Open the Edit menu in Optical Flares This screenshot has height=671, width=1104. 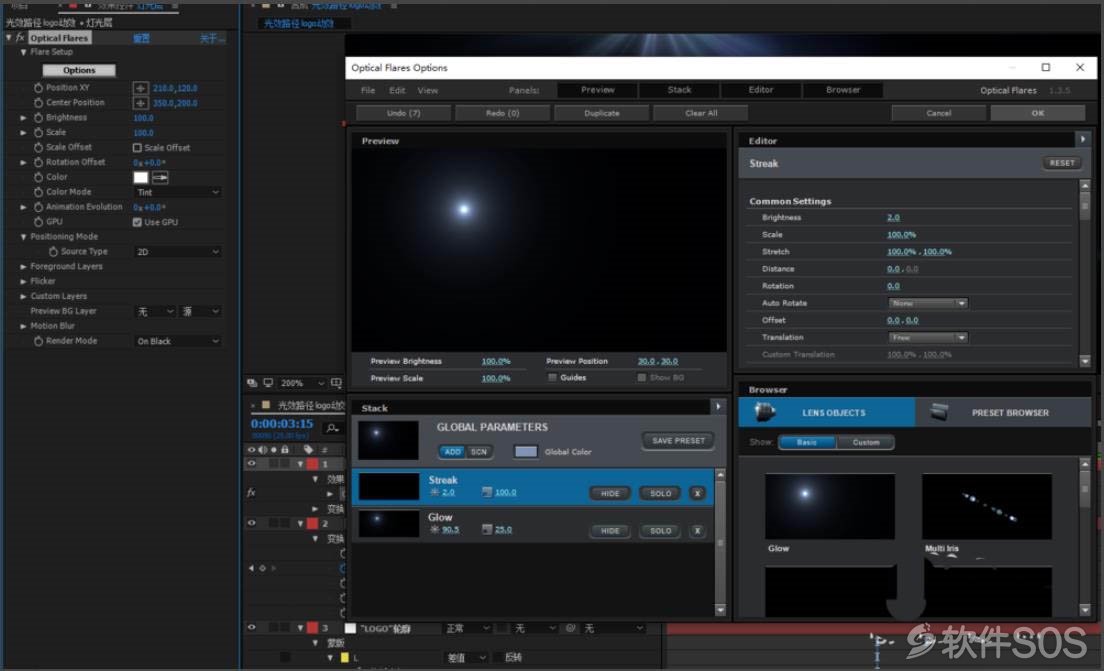pyautogui.click(x=397, y=90)
